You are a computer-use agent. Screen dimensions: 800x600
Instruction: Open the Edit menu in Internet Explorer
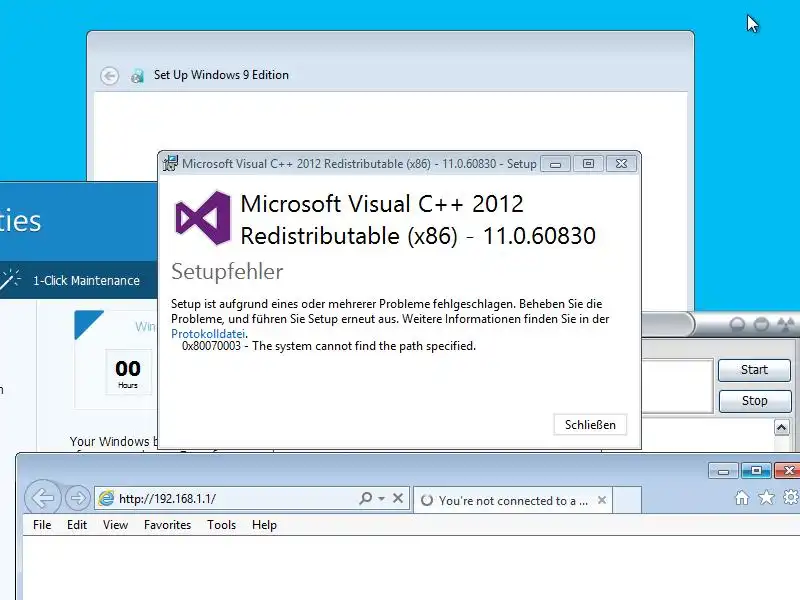click(77, 525)
